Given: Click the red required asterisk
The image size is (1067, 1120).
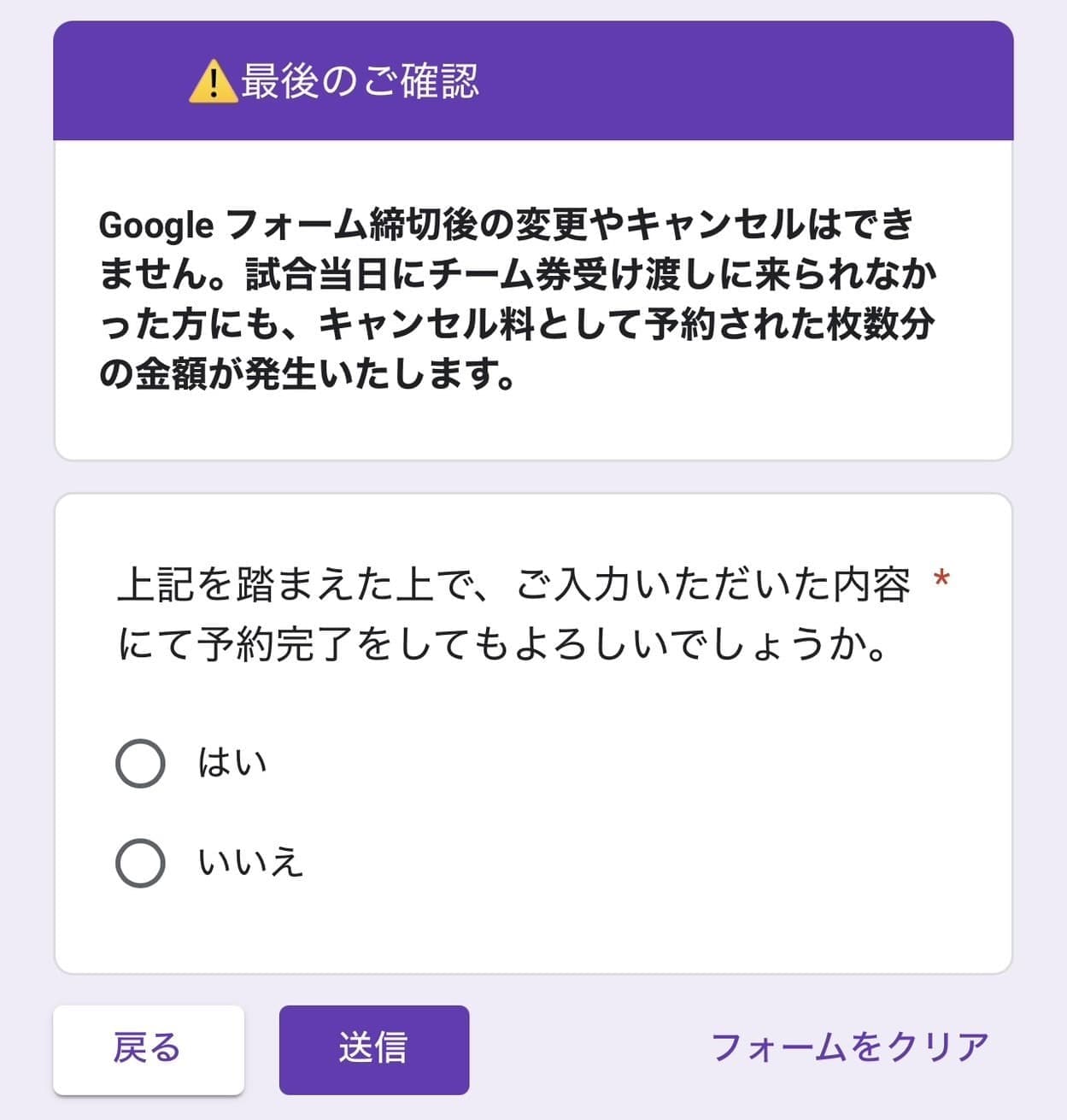Looking at the screenshot, I should [x=941, y=581].
